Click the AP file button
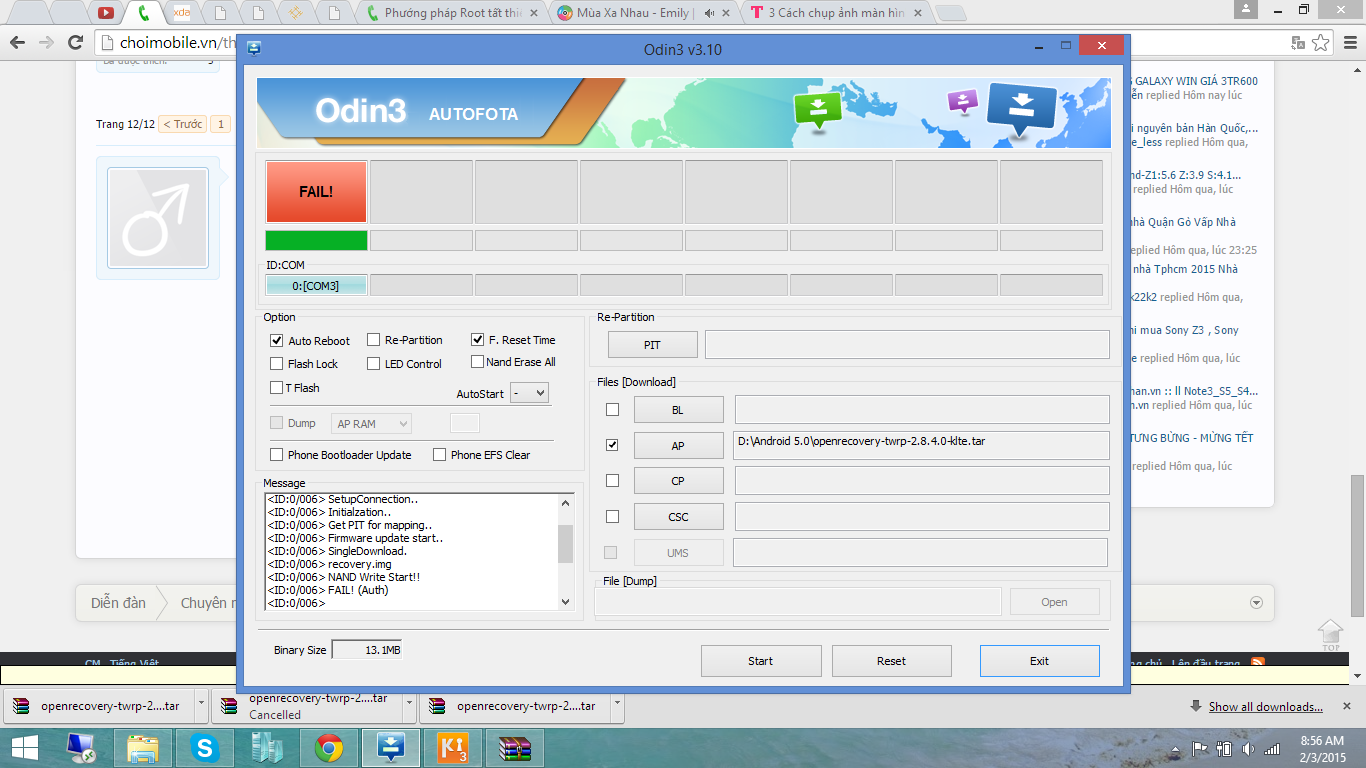1366x768 pixels. (x=678, y=446)
